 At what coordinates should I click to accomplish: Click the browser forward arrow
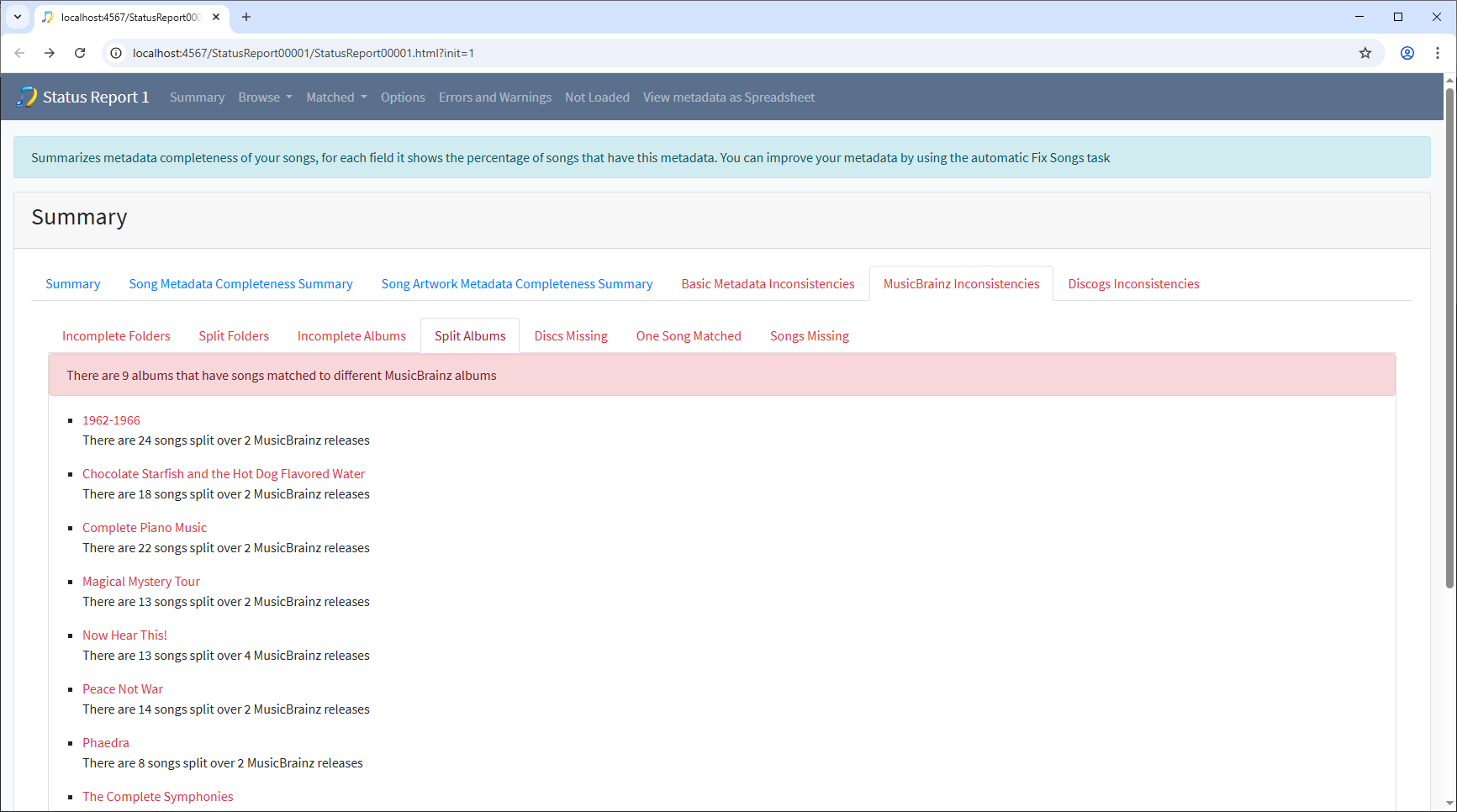50,53
